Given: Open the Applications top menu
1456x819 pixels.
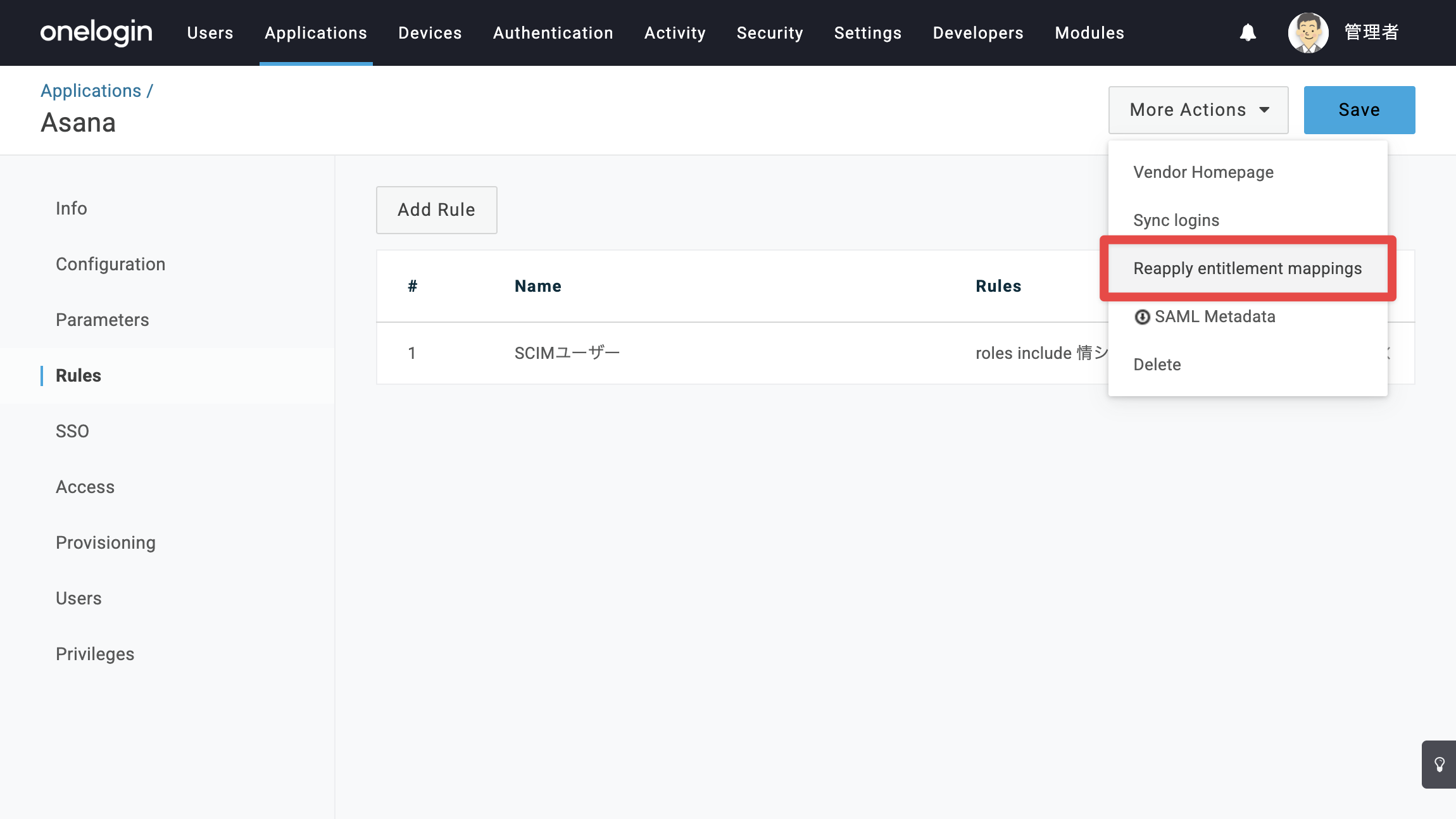Looking at the screenshot, I should (316, 33).
